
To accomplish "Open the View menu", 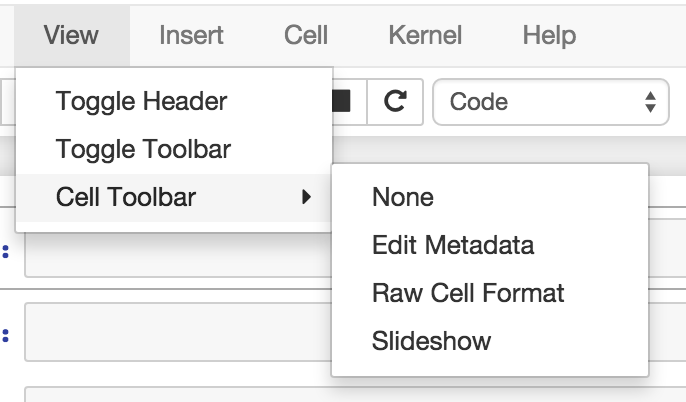I will 71,36.
